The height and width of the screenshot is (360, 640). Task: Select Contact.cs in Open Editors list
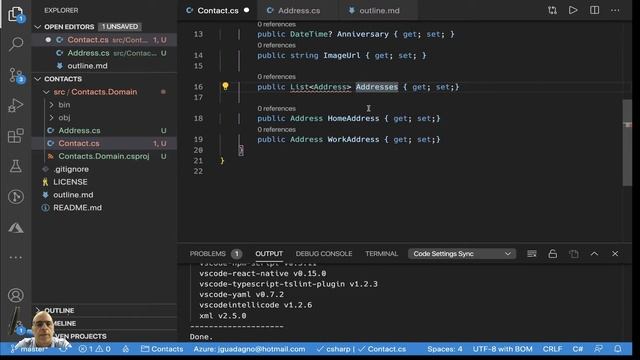point(105,40)
